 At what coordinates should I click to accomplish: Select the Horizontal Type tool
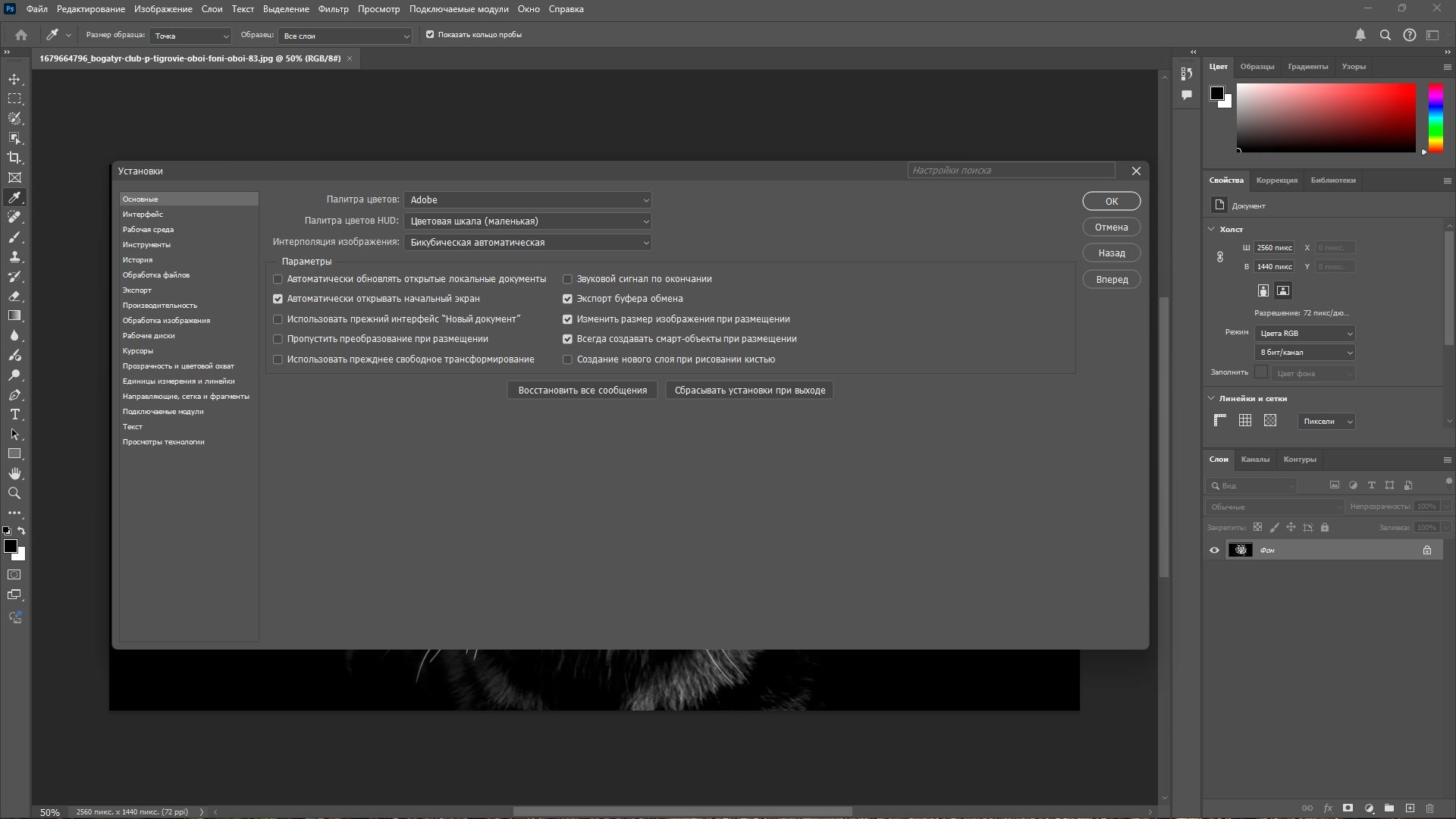tap(14, 414)
